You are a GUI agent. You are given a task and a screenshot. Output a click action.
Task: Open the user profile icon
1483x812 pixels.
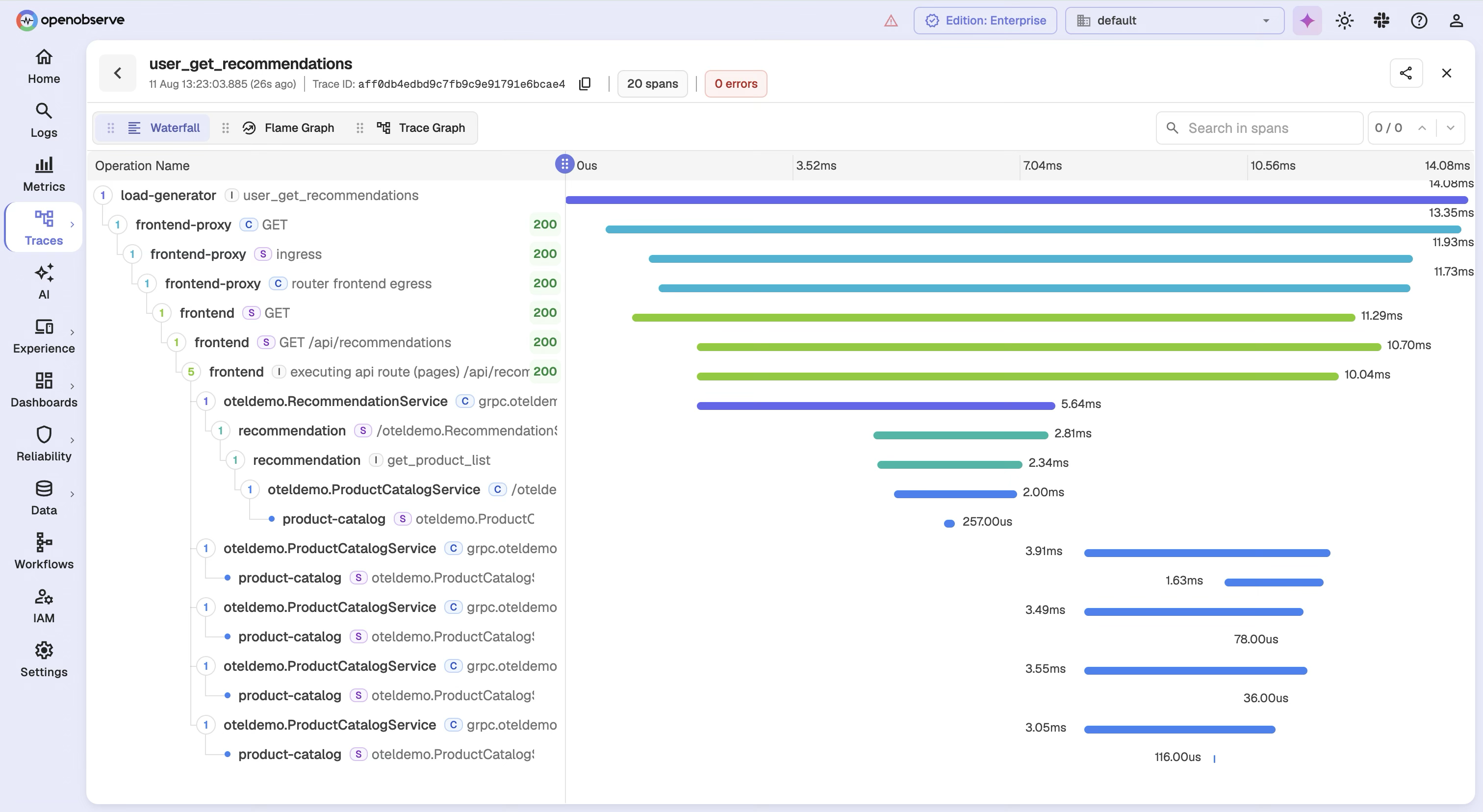(x=1456, y=21)
